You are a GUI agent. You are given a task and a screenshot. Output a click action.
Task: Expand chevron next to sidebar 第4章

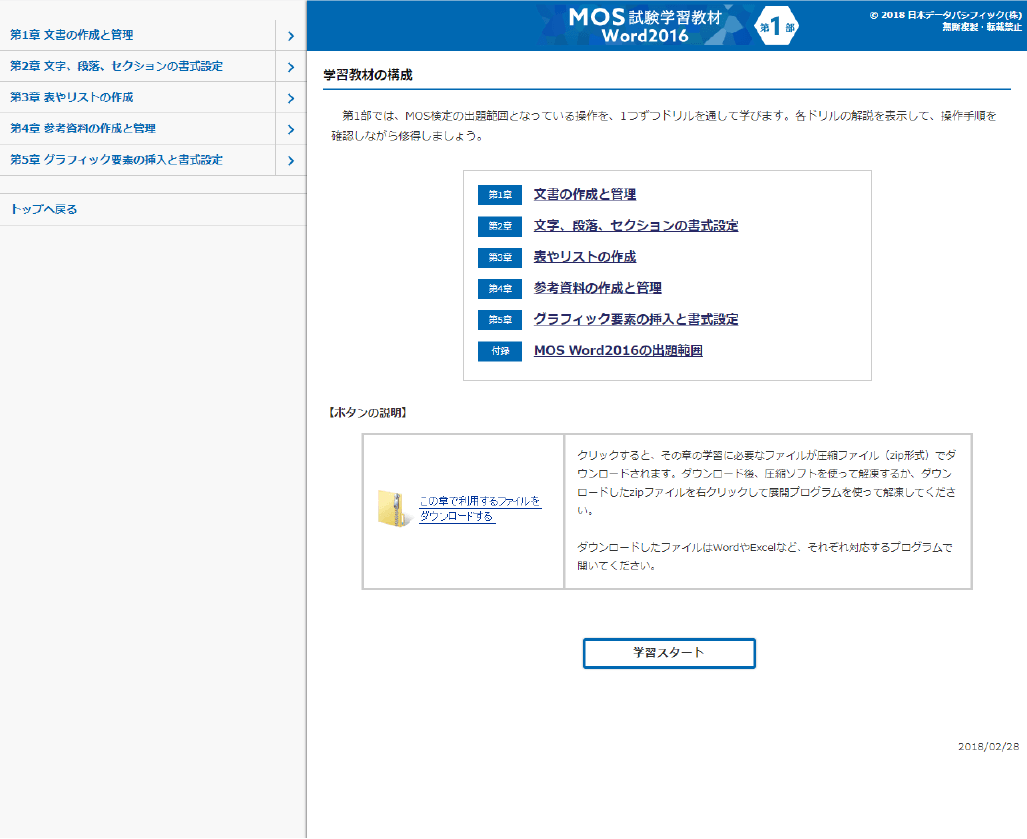point(291,129)
